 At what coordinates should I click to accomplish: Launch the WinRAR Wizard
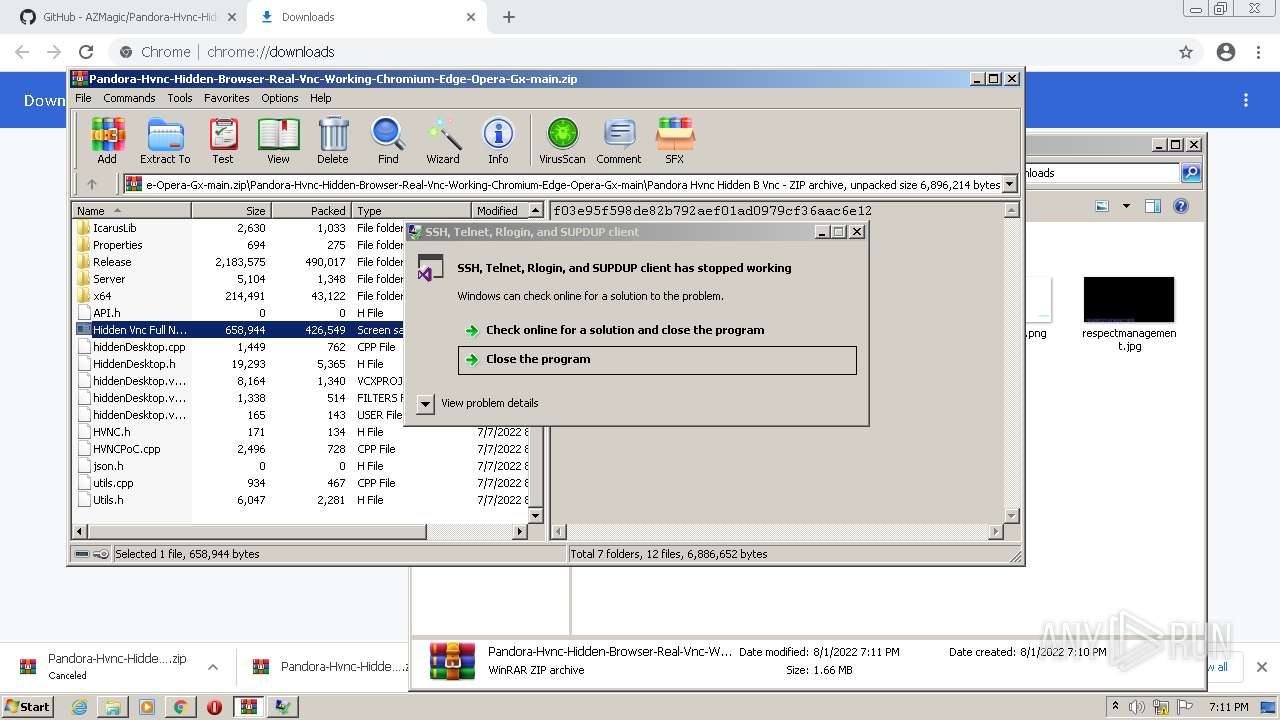[443, 140]
